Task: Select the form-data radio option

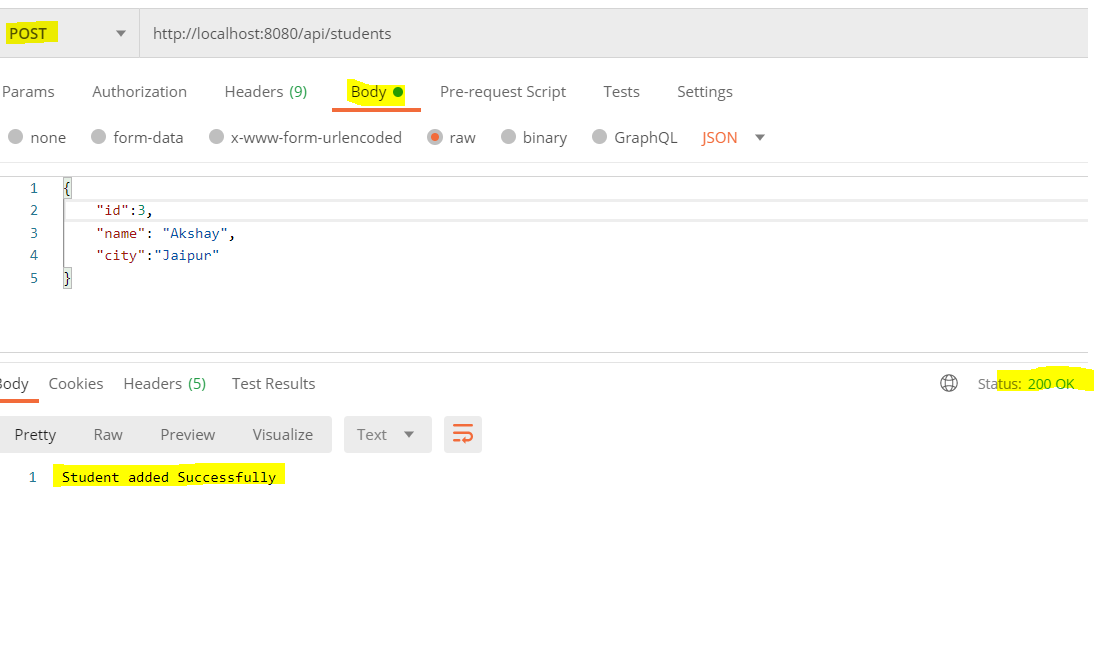Action: (98, 137)
